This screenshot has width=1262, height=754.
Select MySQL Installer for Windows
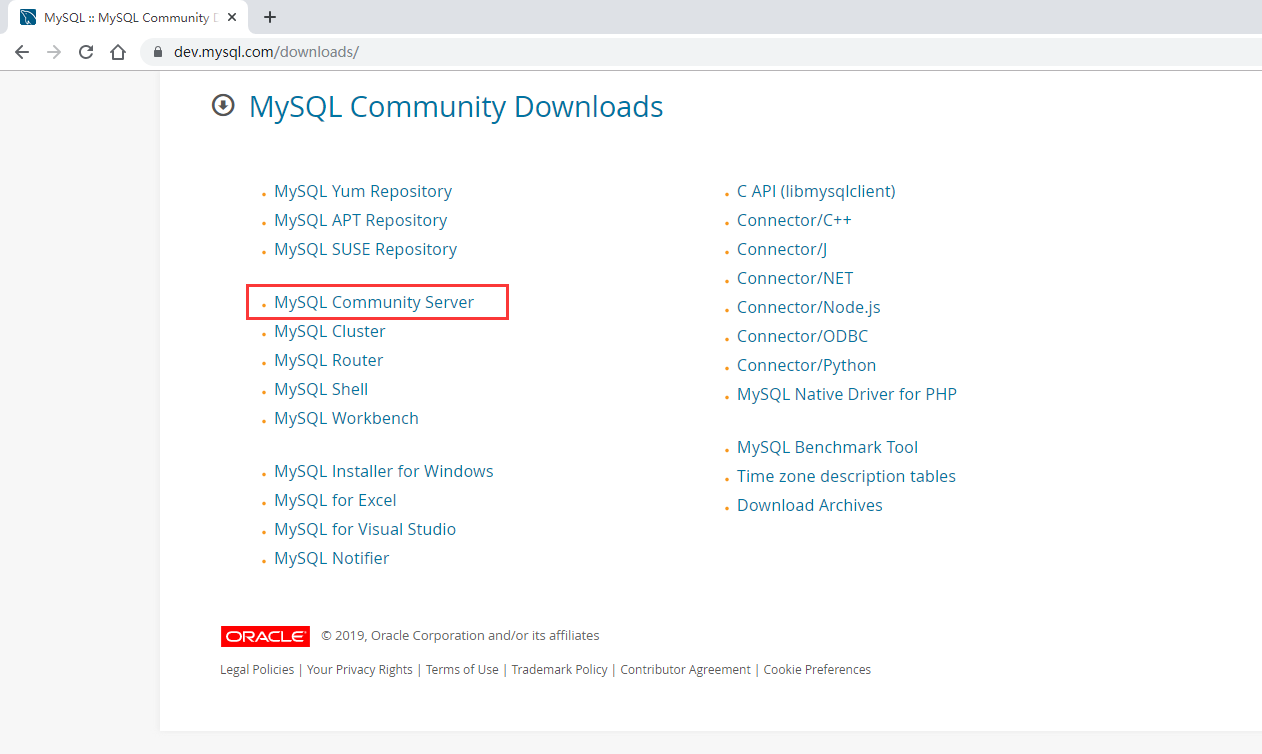[x=384, y=471]
